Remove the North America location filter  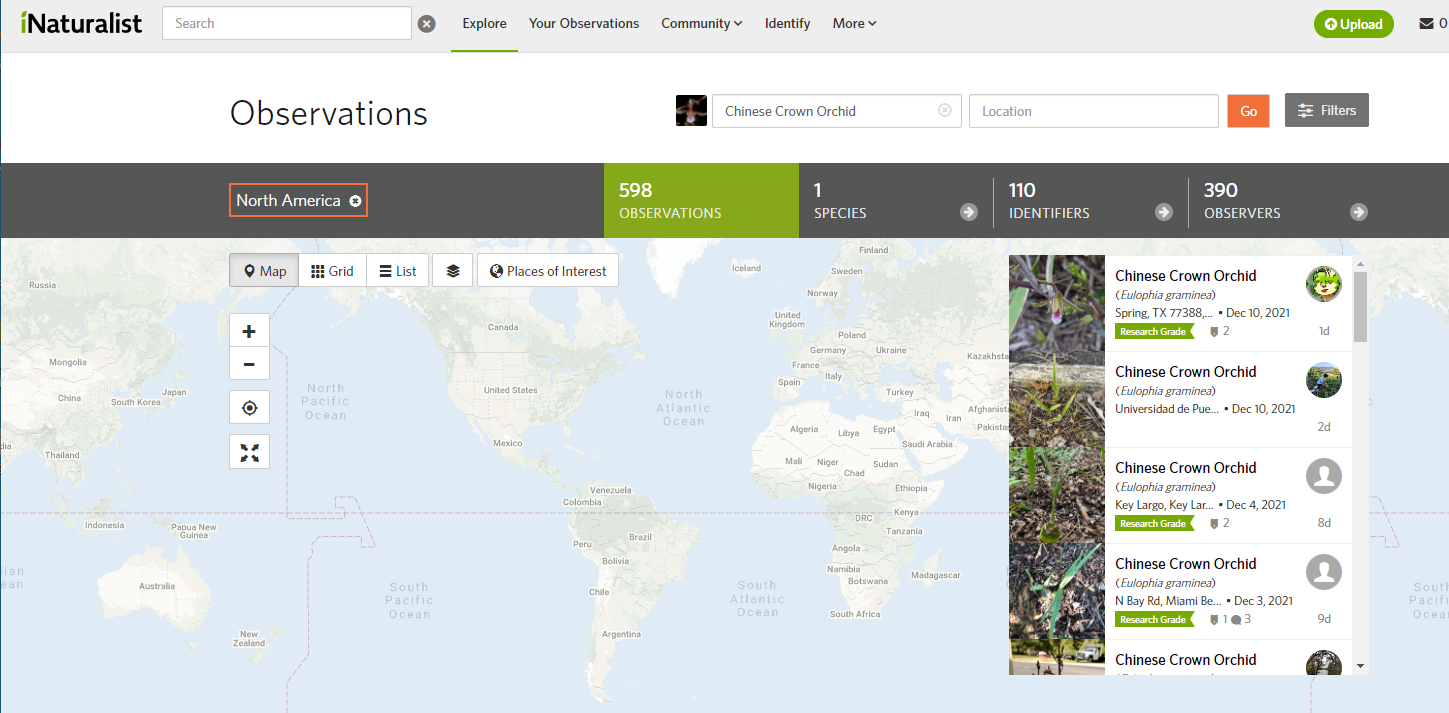[x=356, y=200]
